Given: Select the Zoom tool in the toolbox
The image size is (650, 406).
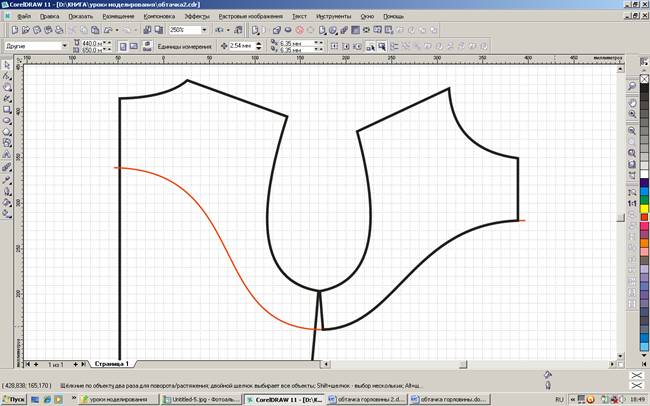Looking at the screenshot, I should point(7,88).
